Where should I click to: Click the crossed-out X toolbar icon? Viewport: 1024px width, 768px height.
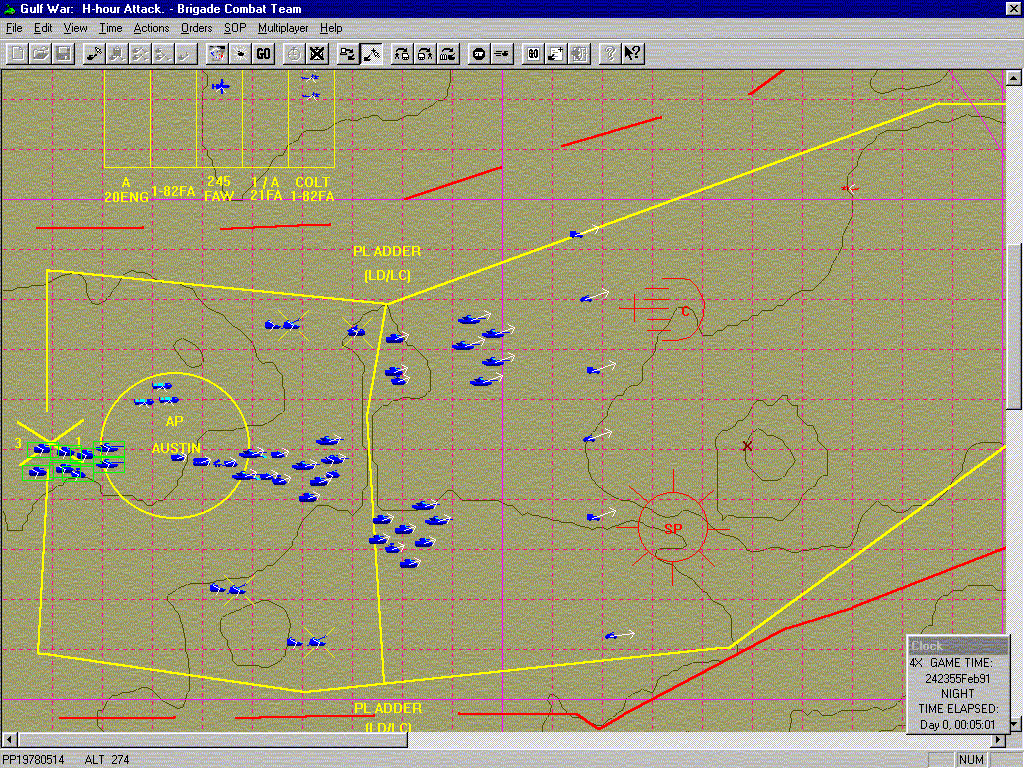317,53
